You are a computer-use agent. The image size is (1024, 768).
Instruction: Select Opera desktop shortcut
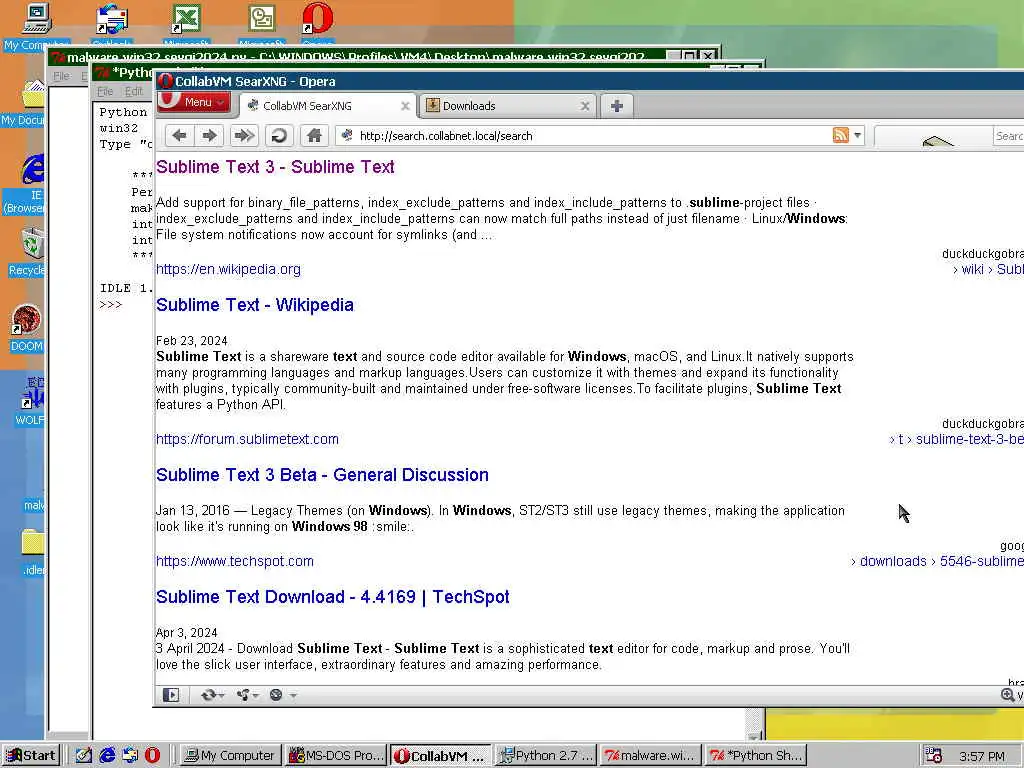(318, 25)
